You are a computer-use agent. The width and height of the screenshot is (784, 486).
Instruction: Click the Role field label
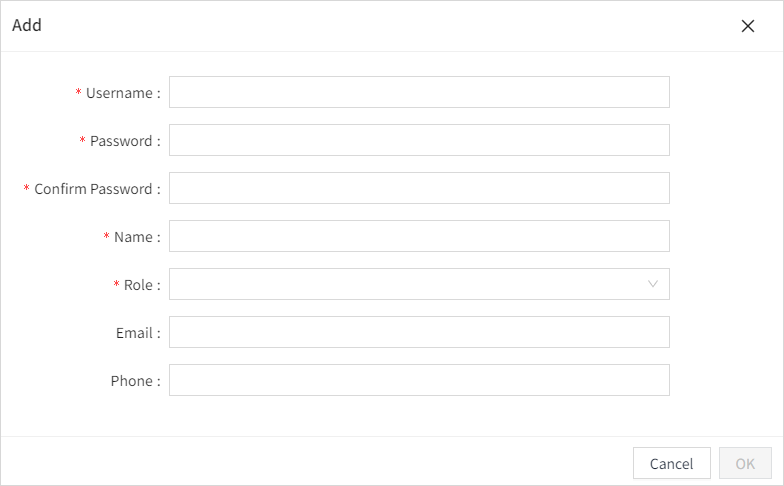tap(138, 285)
